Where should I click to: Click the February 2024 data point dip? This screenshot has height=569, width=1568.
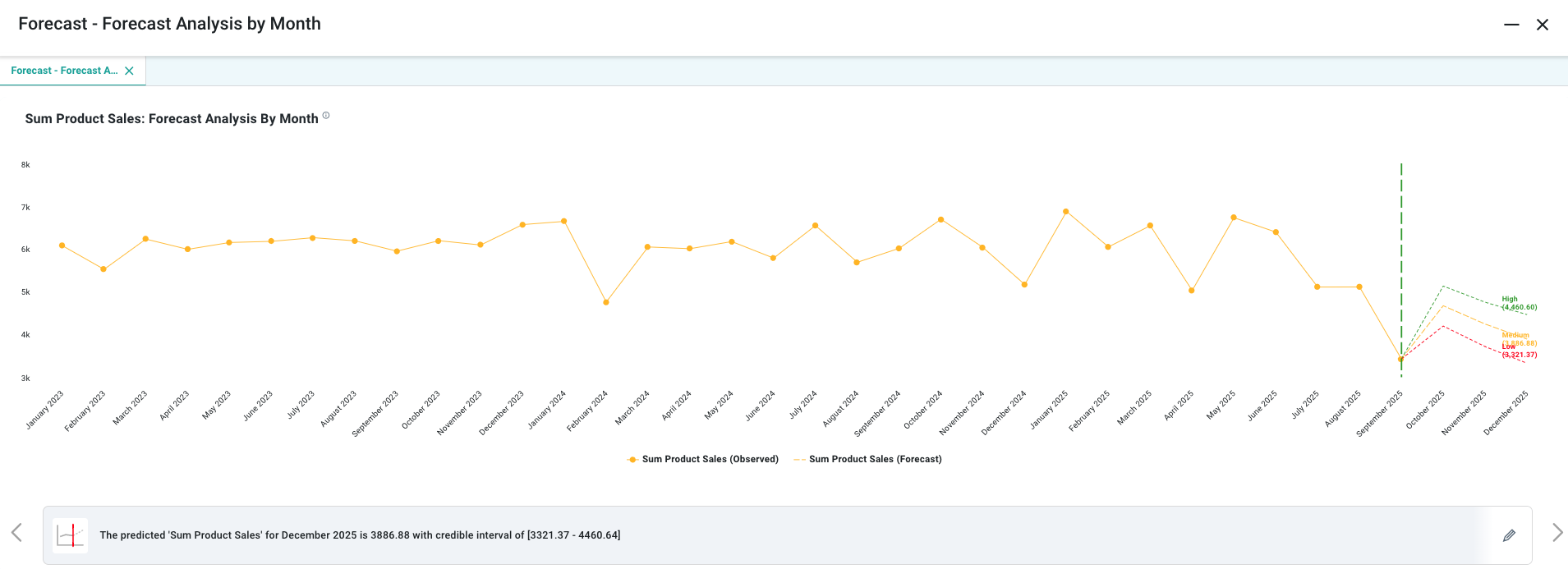(x=606, y=302)
